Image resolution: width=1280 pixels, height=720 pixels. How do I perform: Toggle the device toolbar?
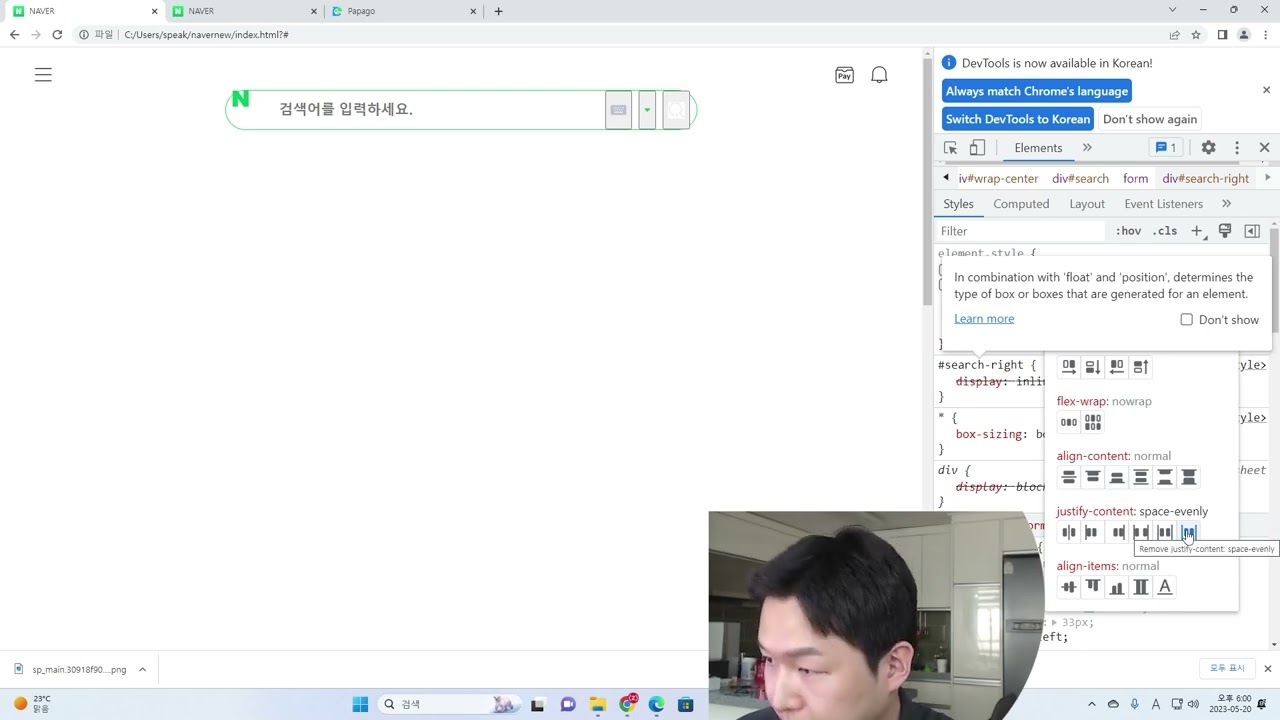(977, 148)
